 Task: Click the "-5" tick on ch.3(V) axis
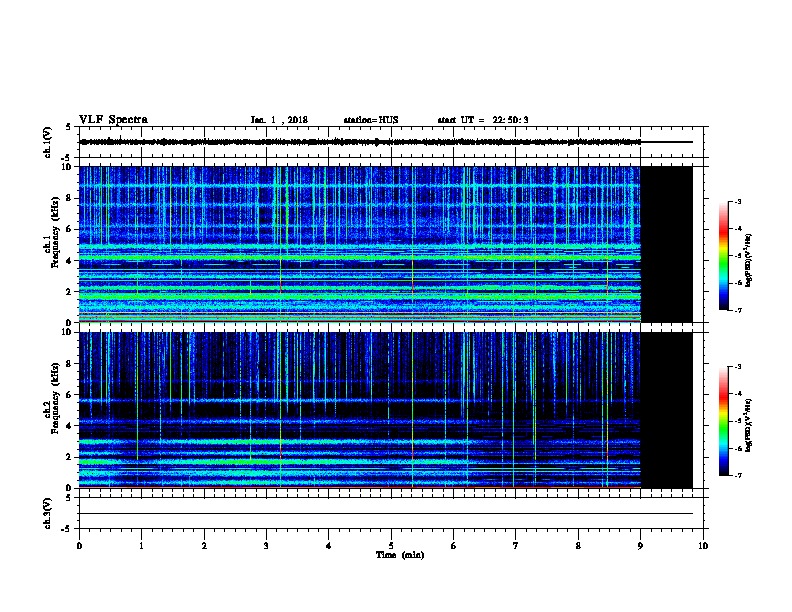pos(67,529)
